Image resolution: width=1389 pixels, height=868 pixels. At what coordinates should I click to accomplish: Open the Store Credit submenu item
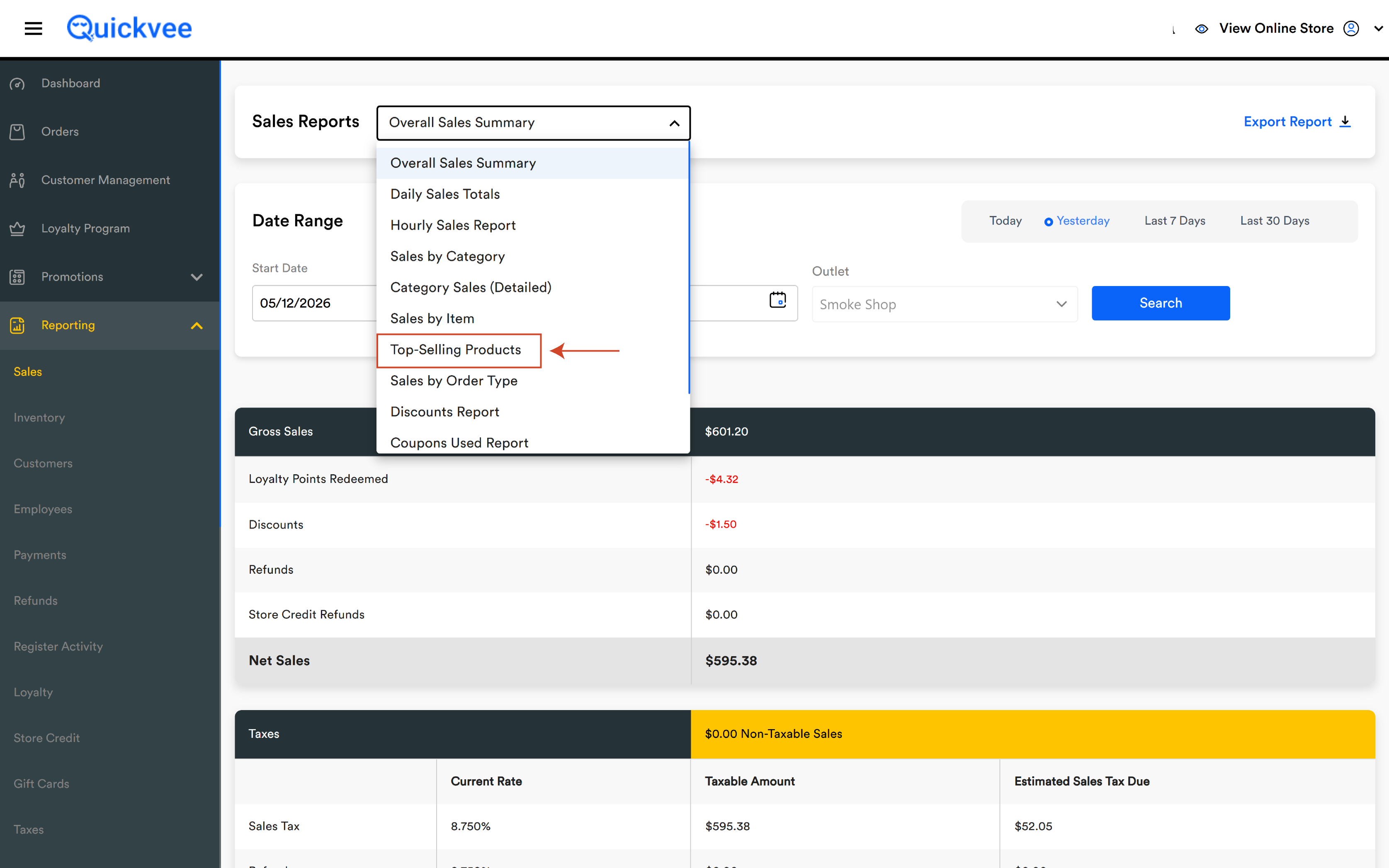pos(46,738)
